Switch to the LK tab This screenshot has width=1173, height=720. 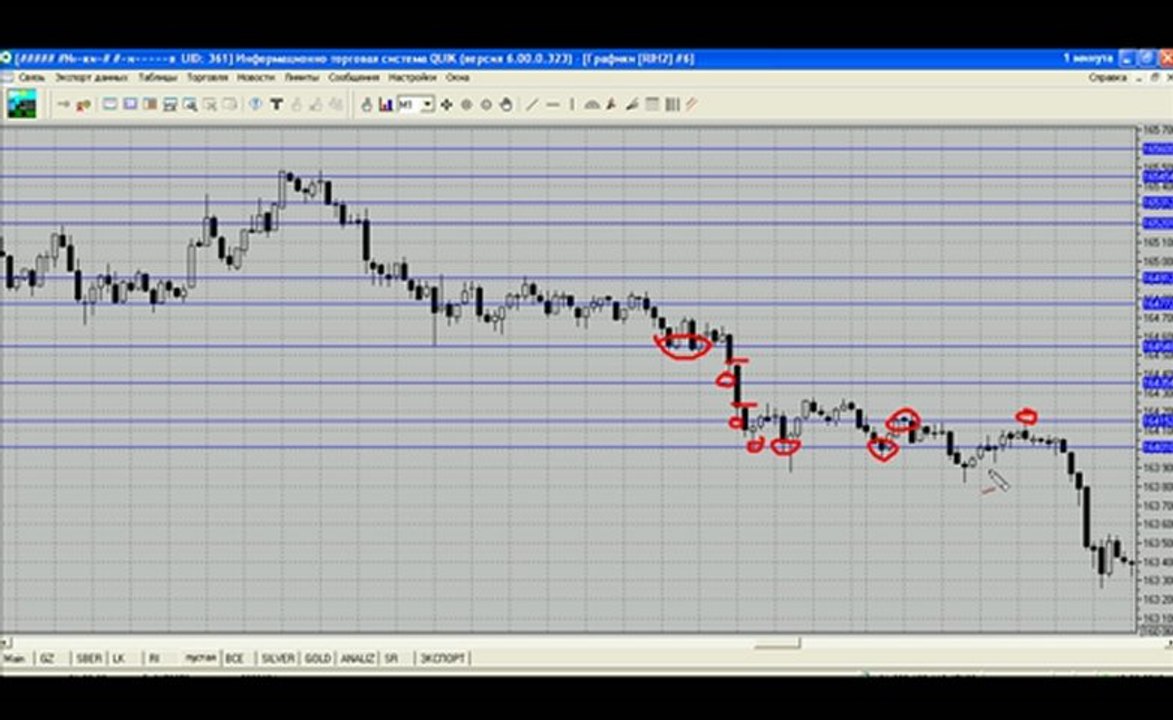pyautogui.click(x=118, y=659)
